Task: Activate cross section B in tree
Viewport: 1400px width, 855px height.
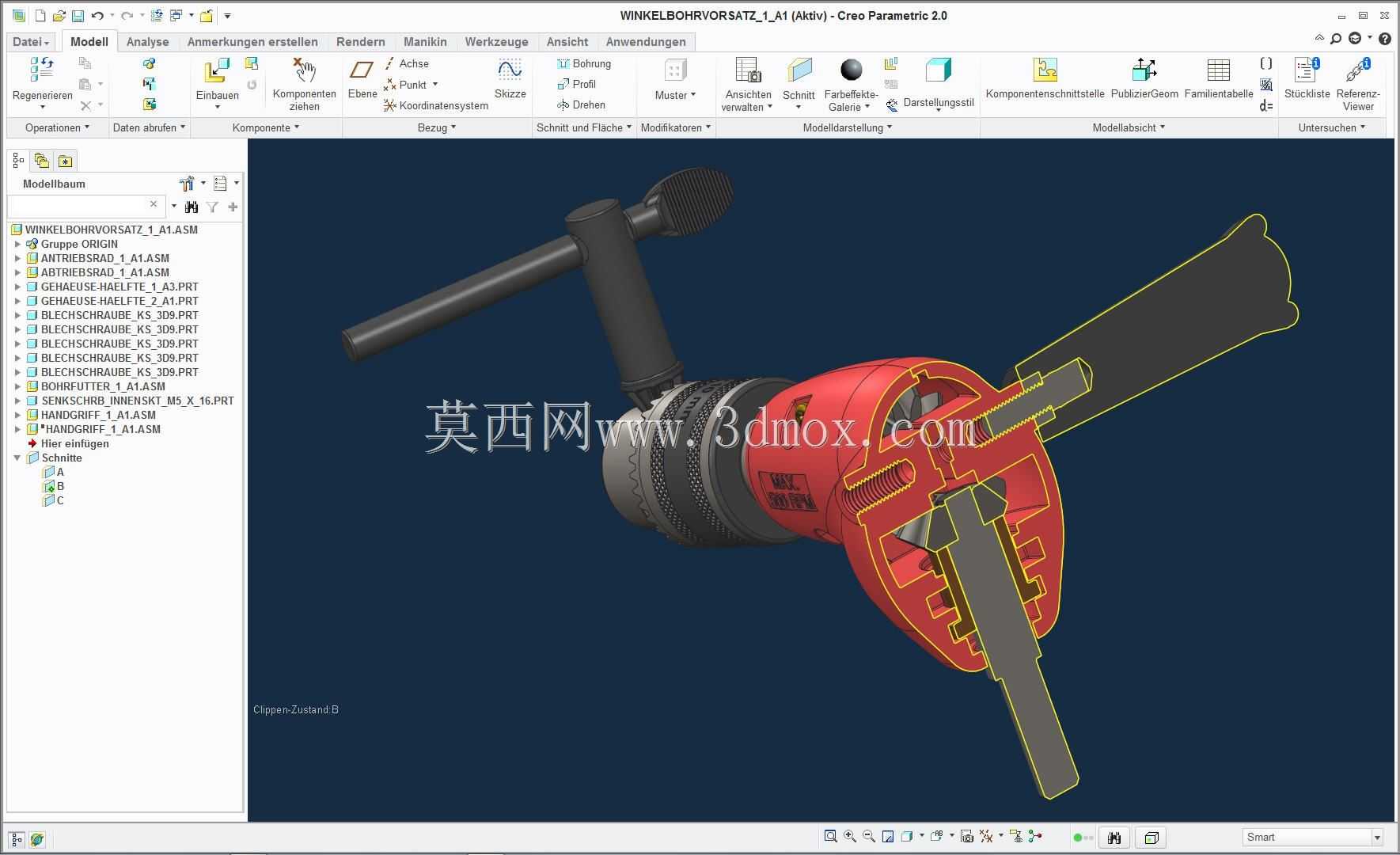Action: pyautogui.click(x=53, y=486)
